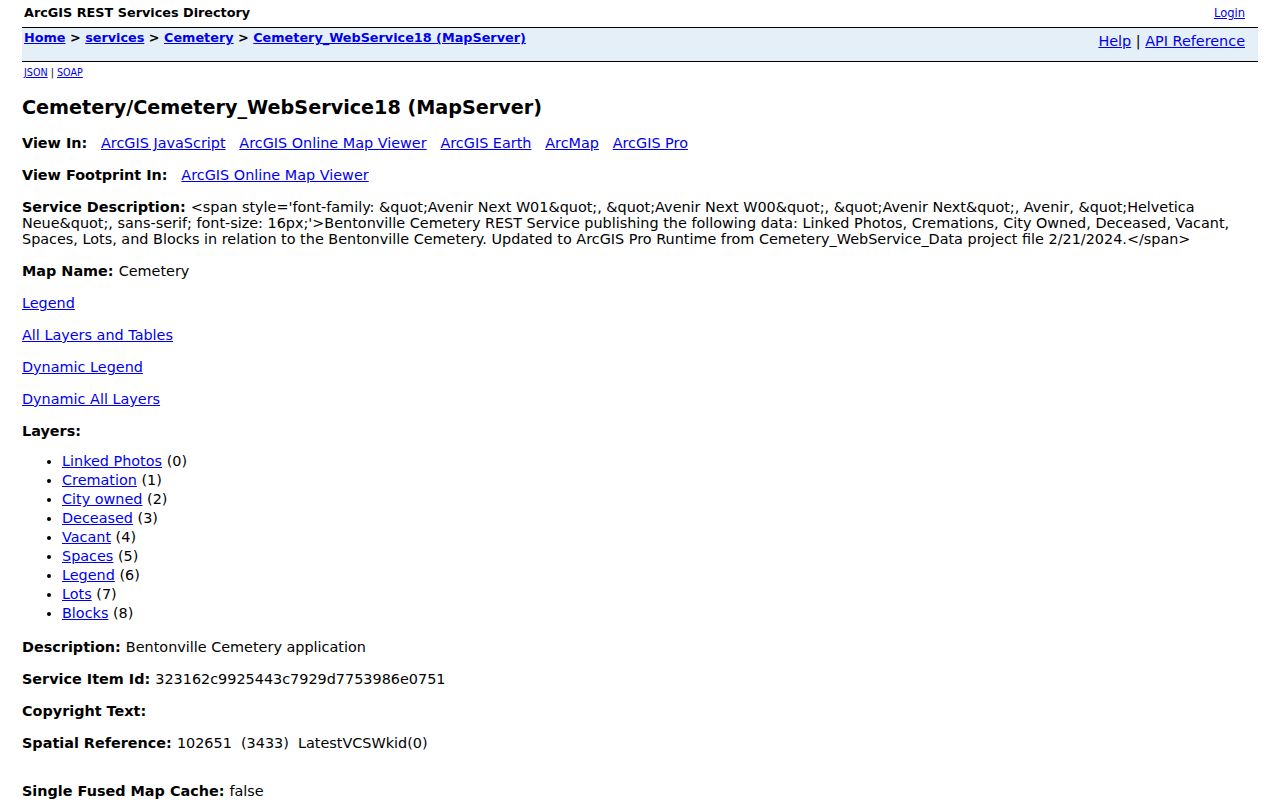Open the City owned layer
The height and width of the screenshot is (800, 1280).
[102, 499]
